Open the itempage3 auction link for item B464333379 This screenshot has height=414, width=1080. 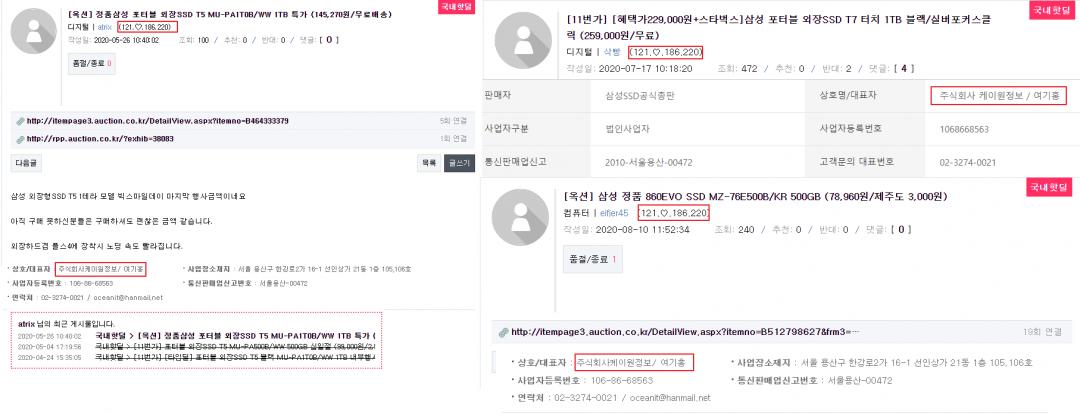pos(157,121)
